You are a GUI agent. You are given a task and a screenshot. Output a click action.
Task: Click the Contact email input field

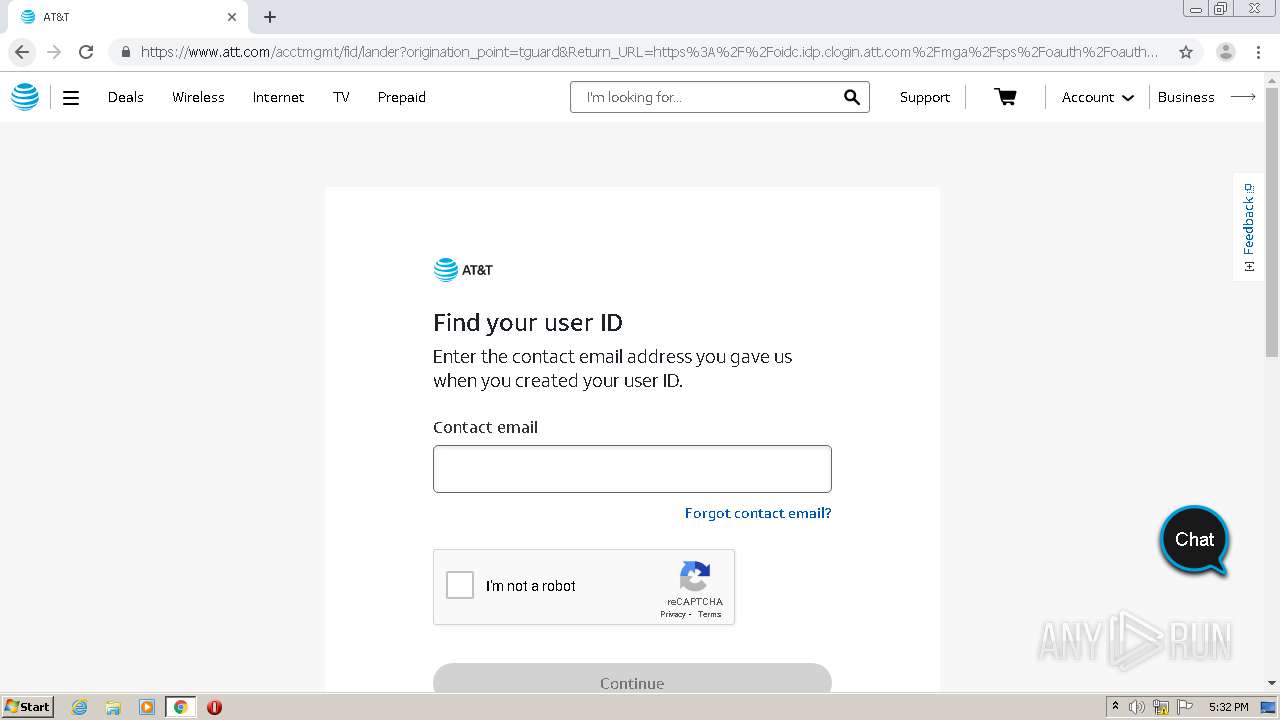(x=632, y=469)
